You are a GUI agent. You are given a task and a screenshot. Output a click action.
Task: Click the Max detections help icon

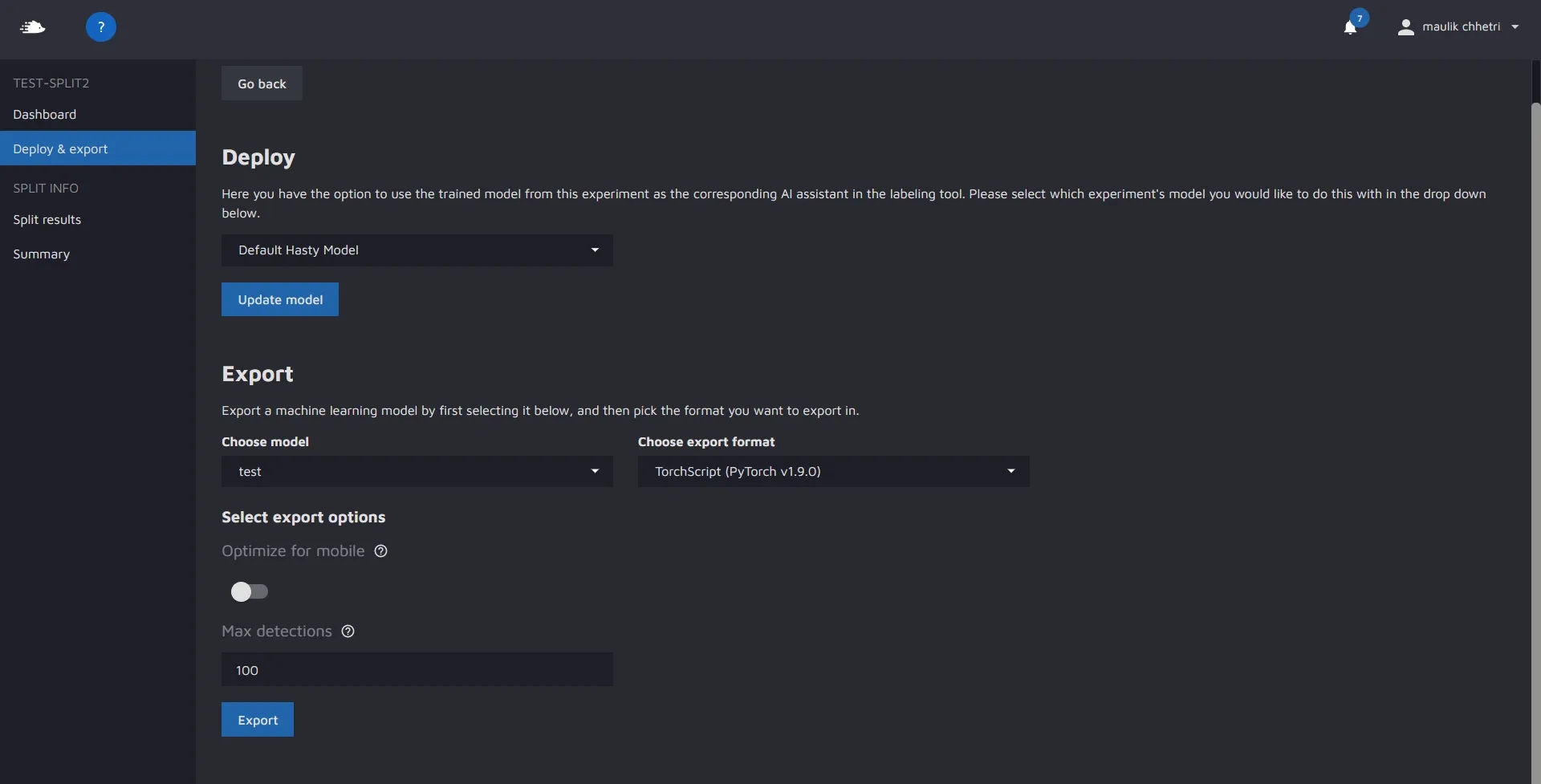click(348, 632)
